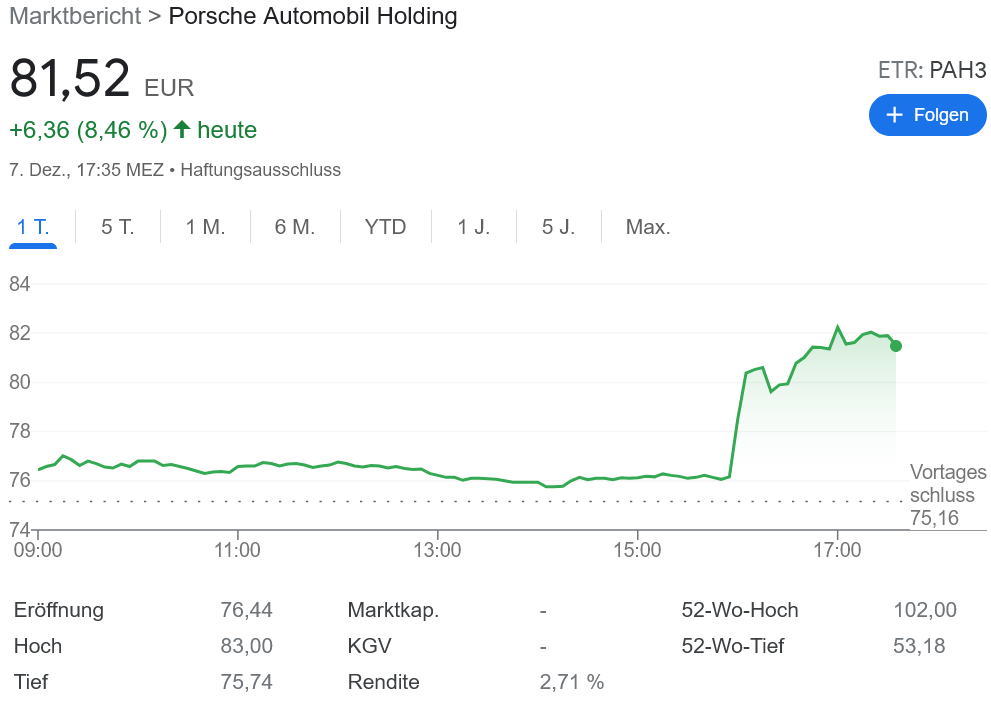
Task: Click the green up-arrow price change icon
Action: [x=182, y=130]
